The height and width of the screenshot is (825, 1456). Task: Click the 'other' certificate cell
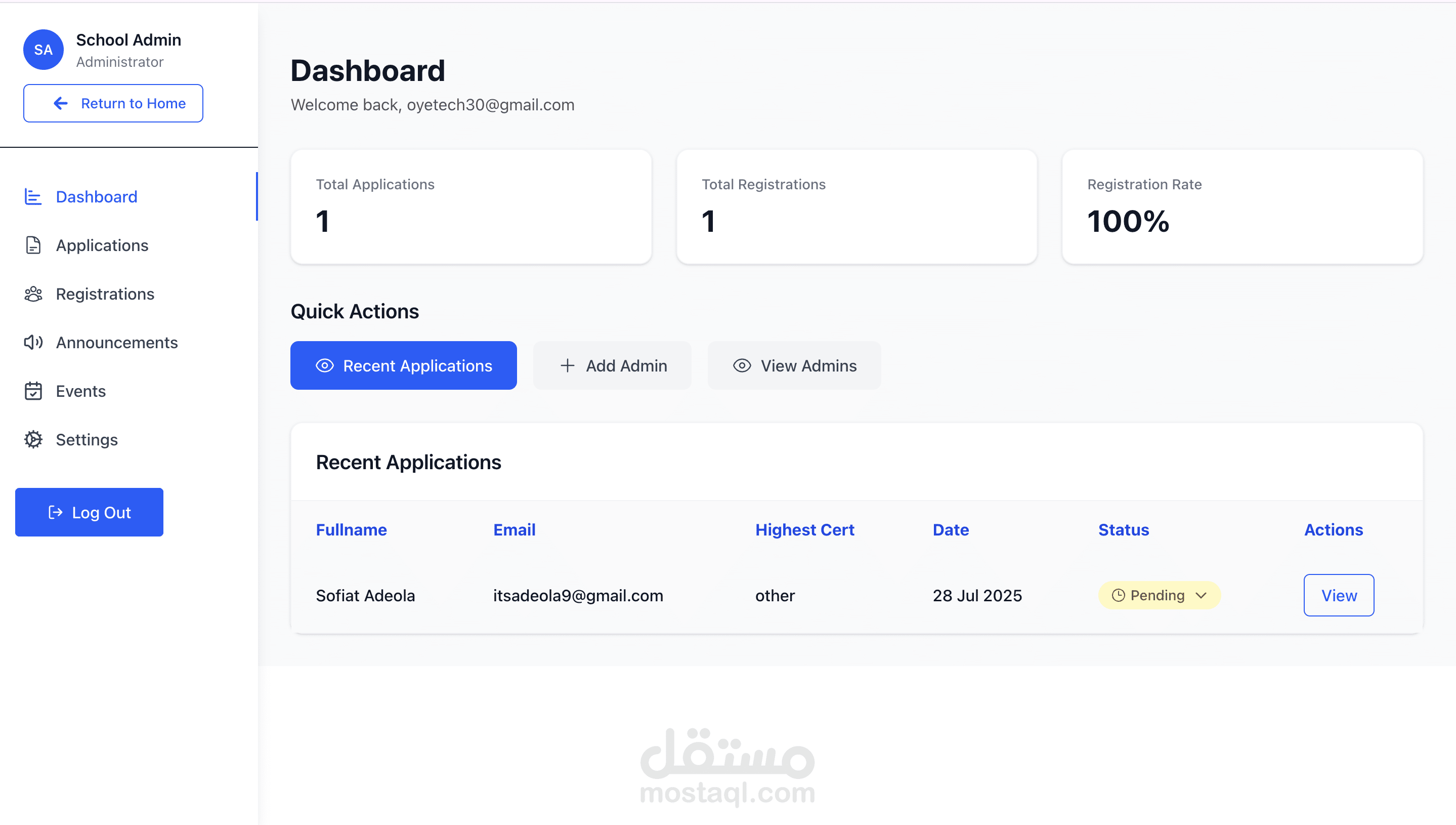pyautogui.click(x=775, y=596)
